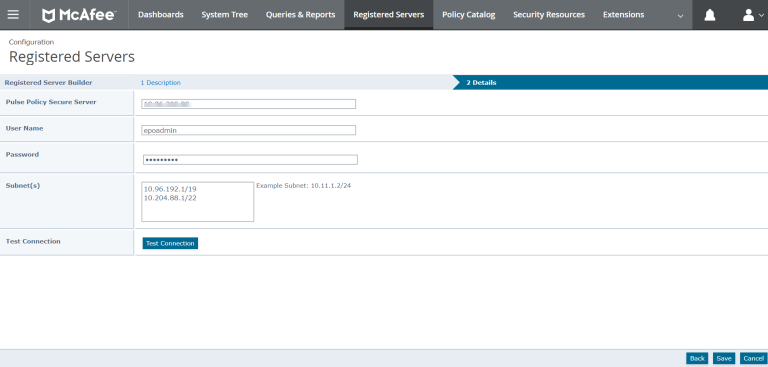Click the Test Connection button
The image size is (768, 367).
[x=170, y=244]
